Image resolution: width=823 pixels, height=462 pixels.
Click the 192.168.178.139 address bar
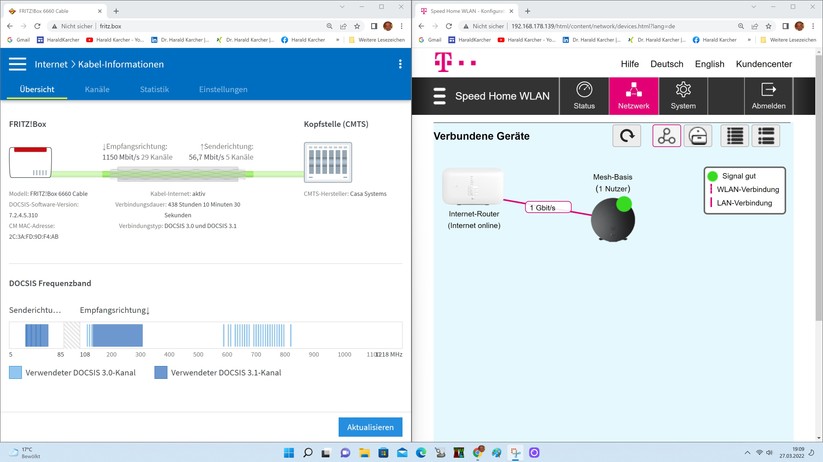coord(598,26)
